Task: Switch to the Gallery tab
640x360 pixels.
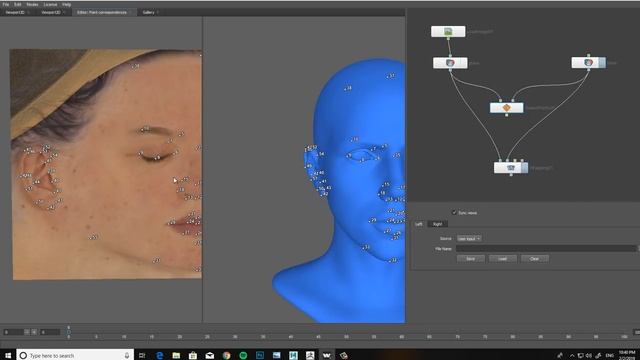Action: (x=150, y=13)
